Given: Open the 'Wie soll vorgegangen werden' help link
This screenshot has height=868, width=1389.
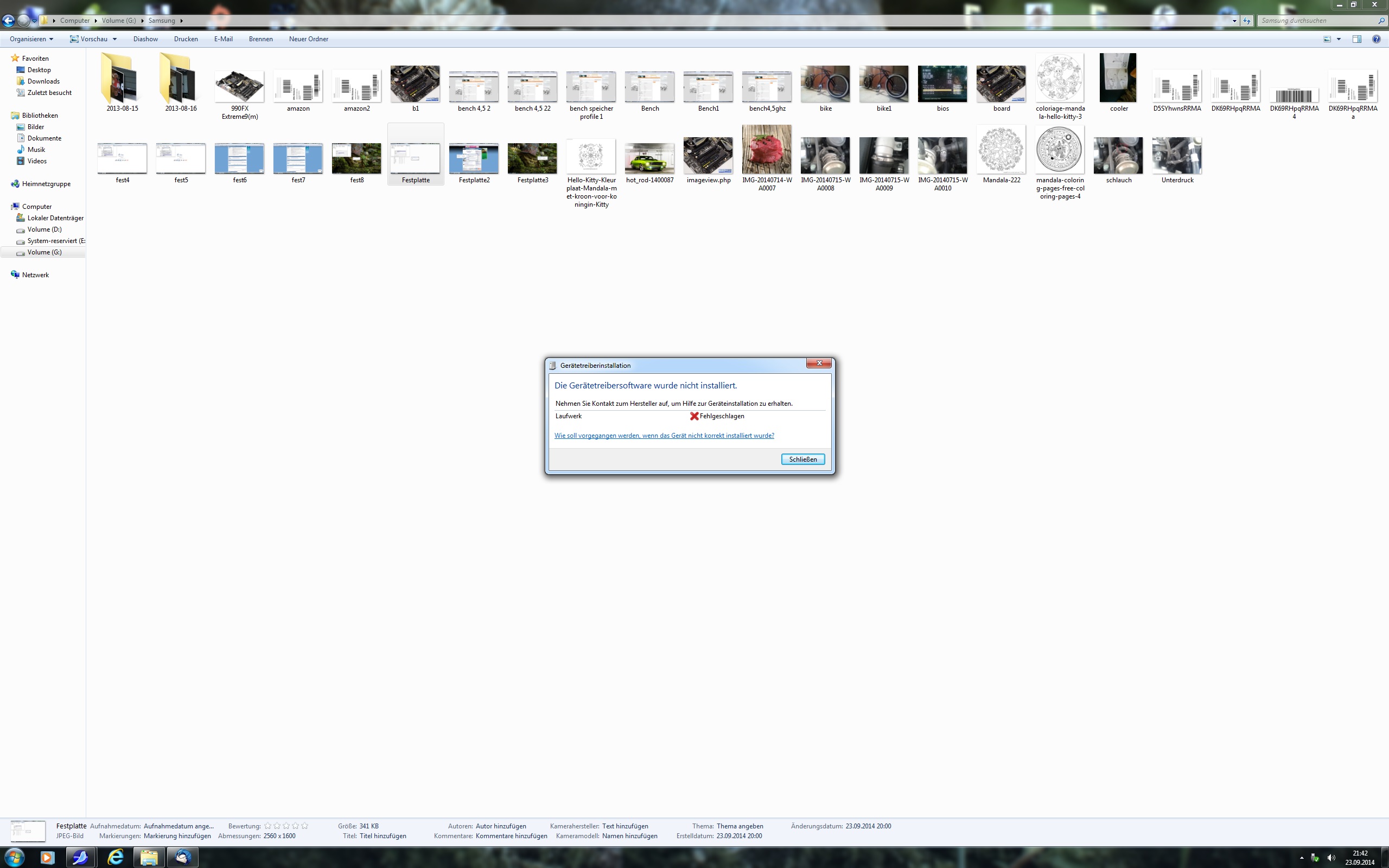Looking at the screenshot, I should pos(664,436).
